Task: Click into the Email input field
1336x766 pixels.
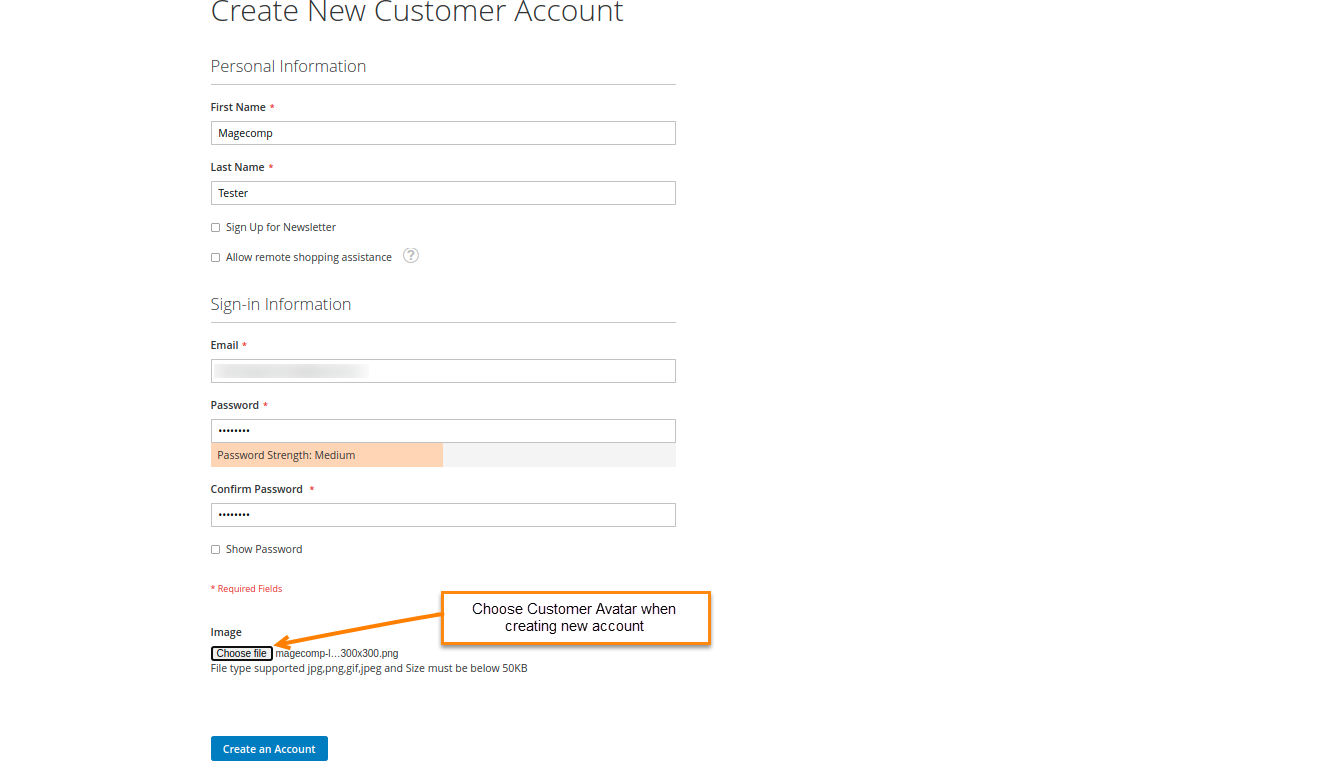Action: [x=443, y=371]
